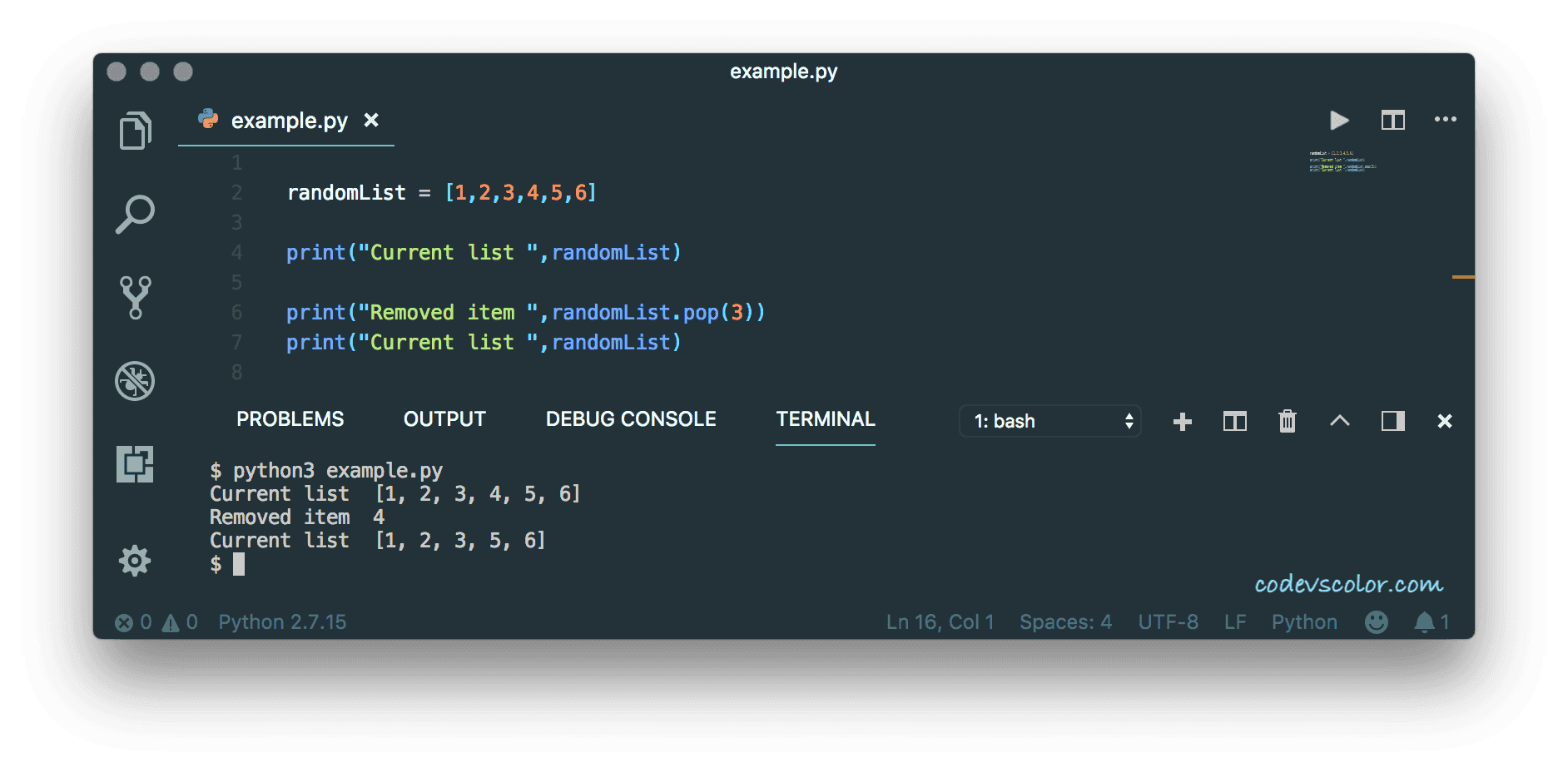Maximize panel with the up chevron

pos(1340,421)
